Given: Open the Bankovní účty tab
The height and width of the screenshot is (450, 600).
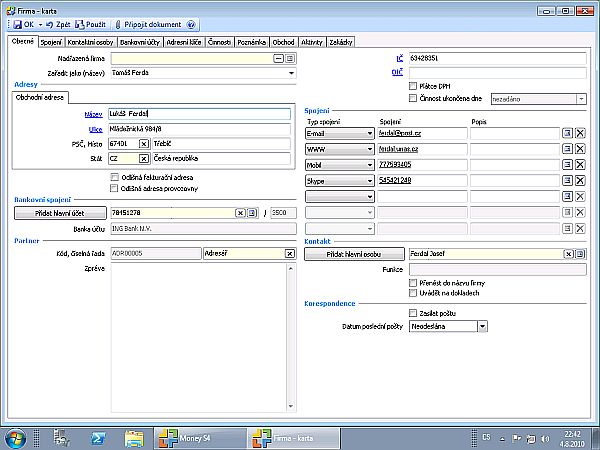Looking at the screenshot, I should (140, 42).
